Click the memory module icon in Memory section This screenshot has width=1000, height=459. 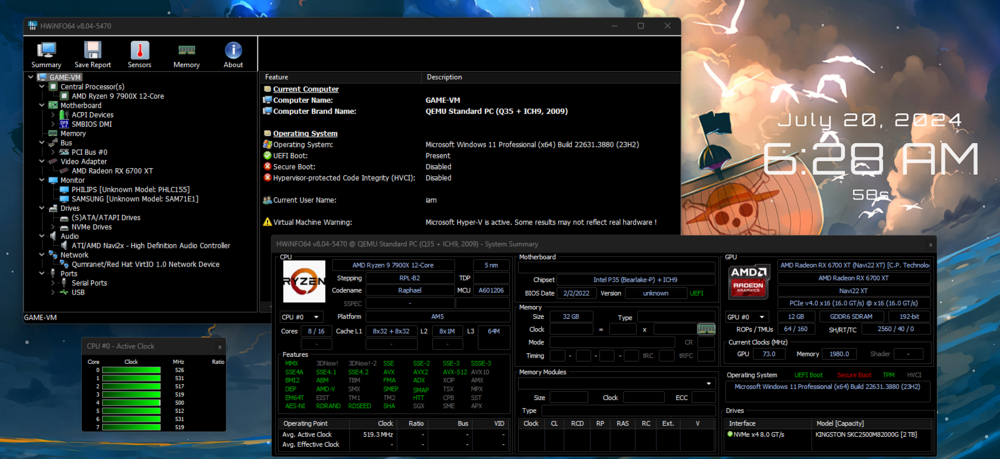706,329
